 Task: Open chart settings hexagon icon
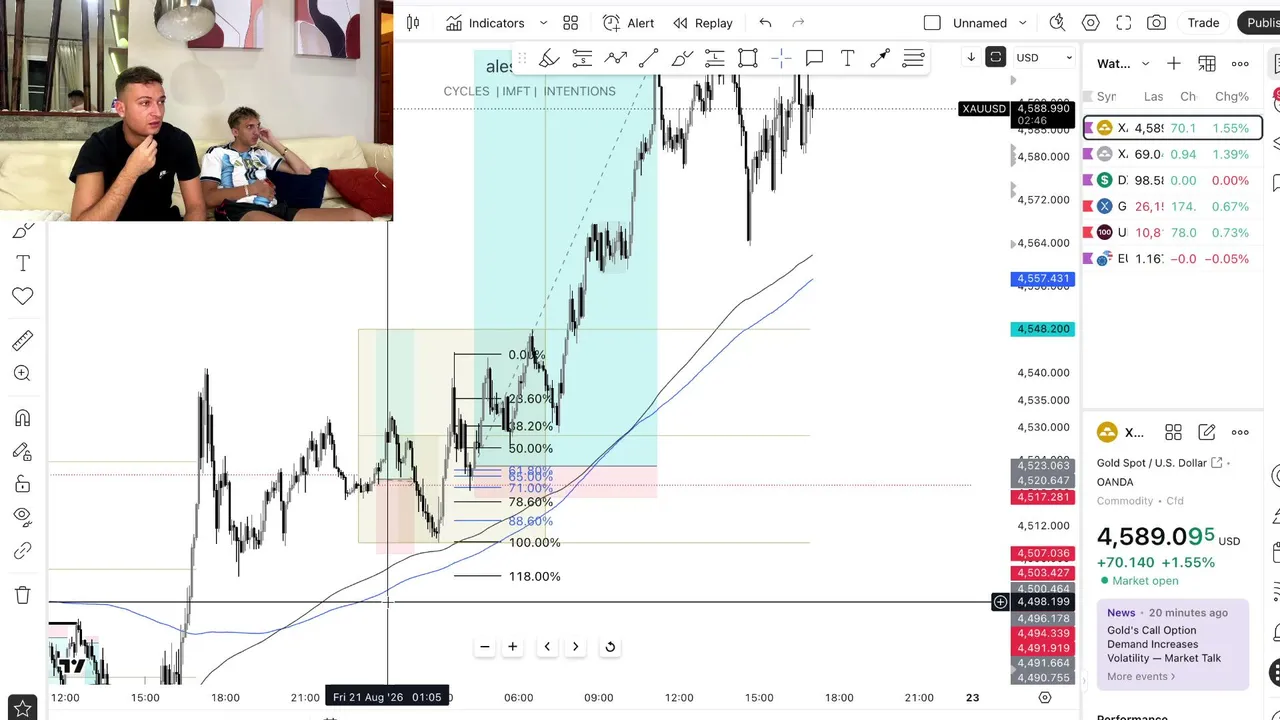click(x=1091, y=23)
